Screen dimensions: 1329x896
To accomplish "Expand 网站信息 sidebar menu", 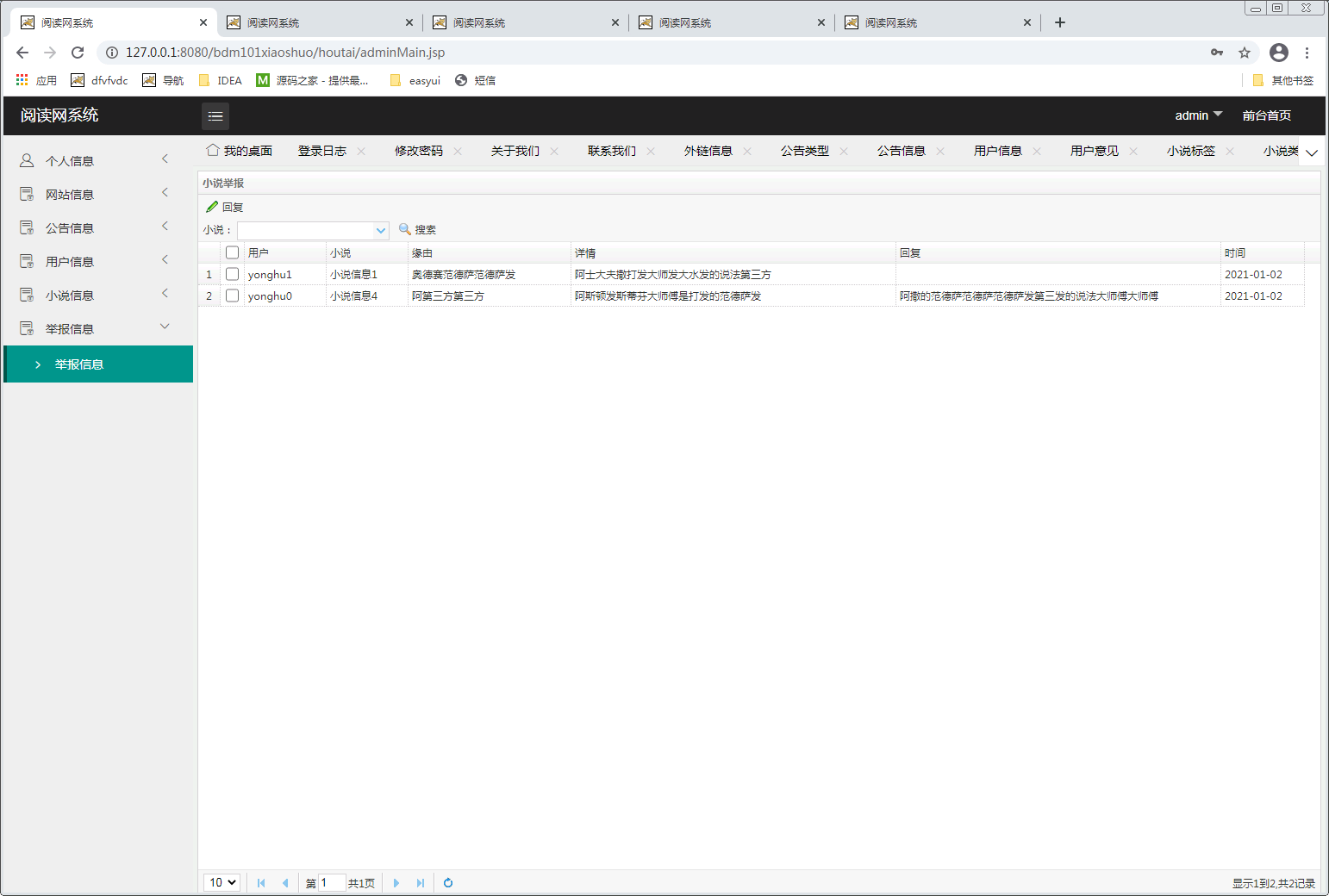I will [98, 194].
